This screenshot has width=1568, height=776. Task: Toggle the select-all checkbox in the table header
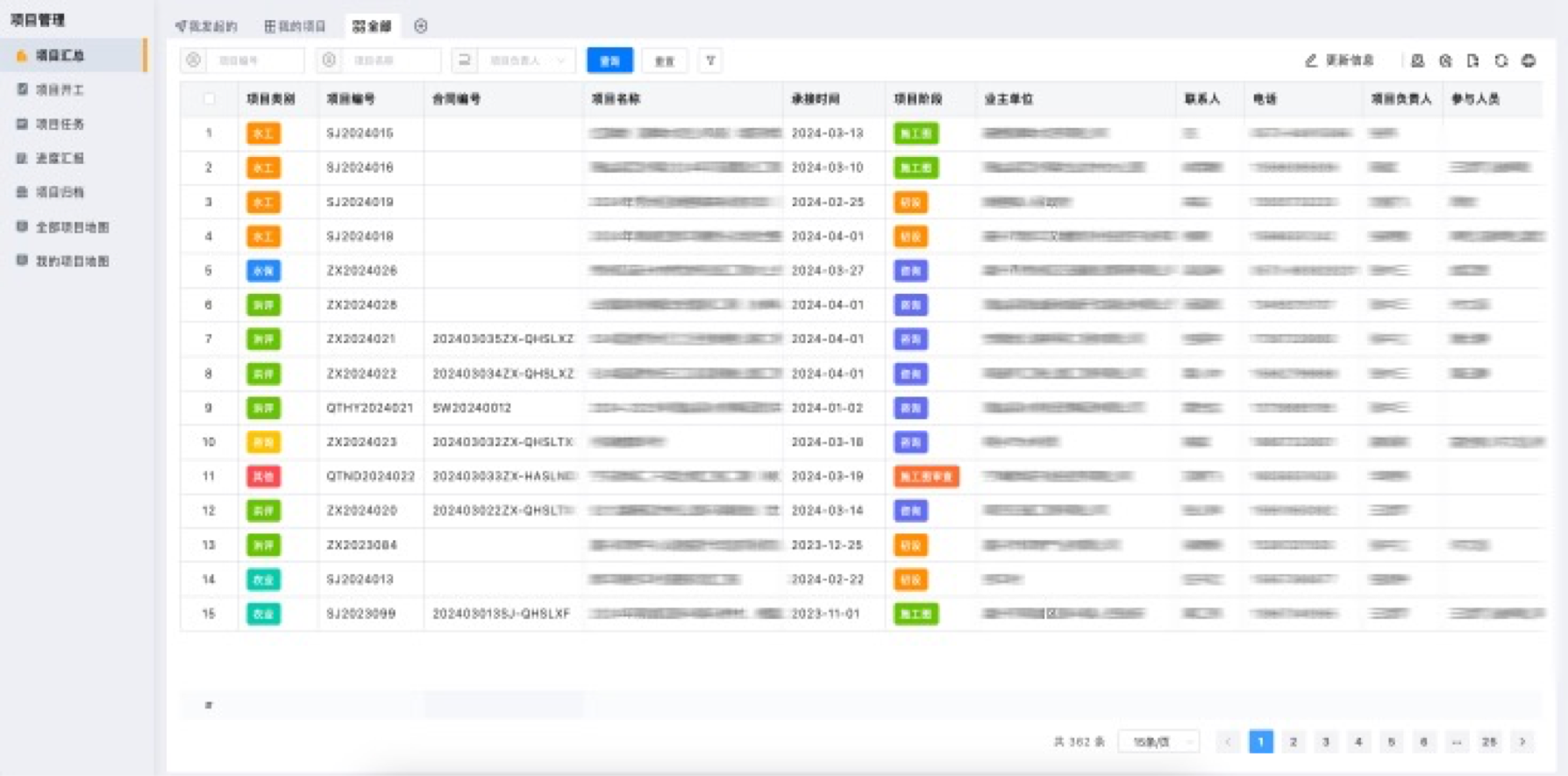click(209, 99)
